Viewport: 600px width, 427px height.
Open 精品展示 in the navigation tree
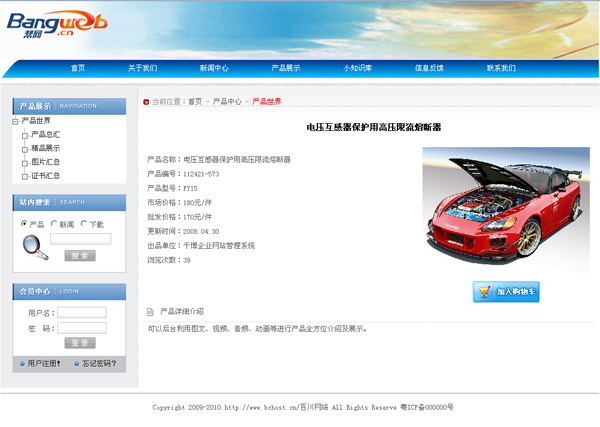(45, 148)
